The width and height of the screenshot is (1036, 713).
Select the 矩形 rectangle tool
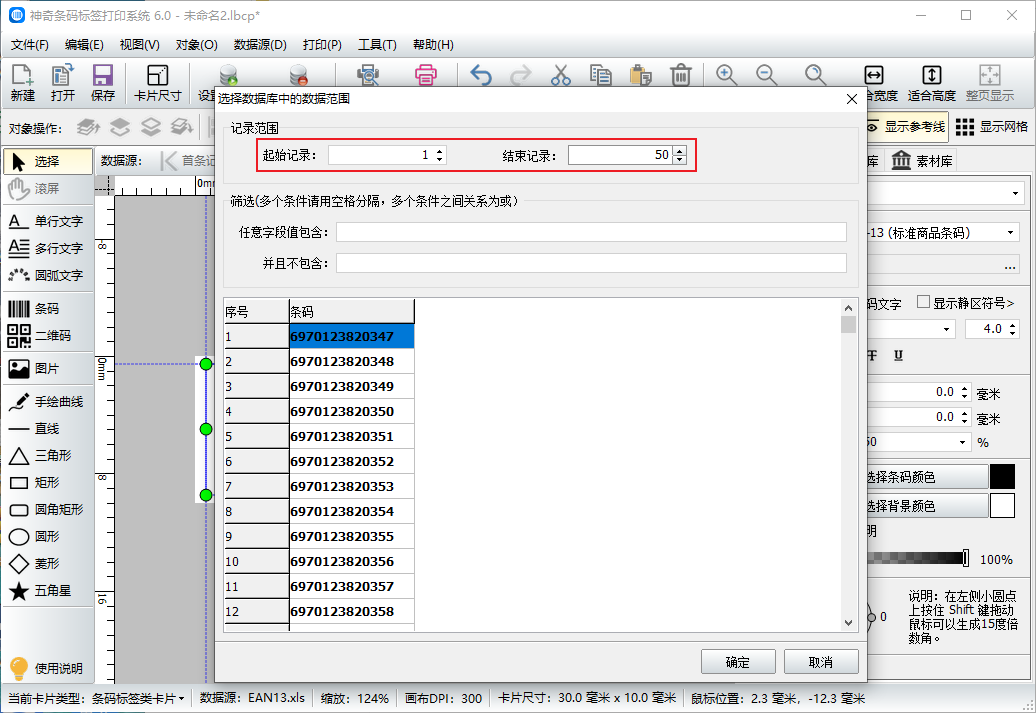(x=48, y=482)
